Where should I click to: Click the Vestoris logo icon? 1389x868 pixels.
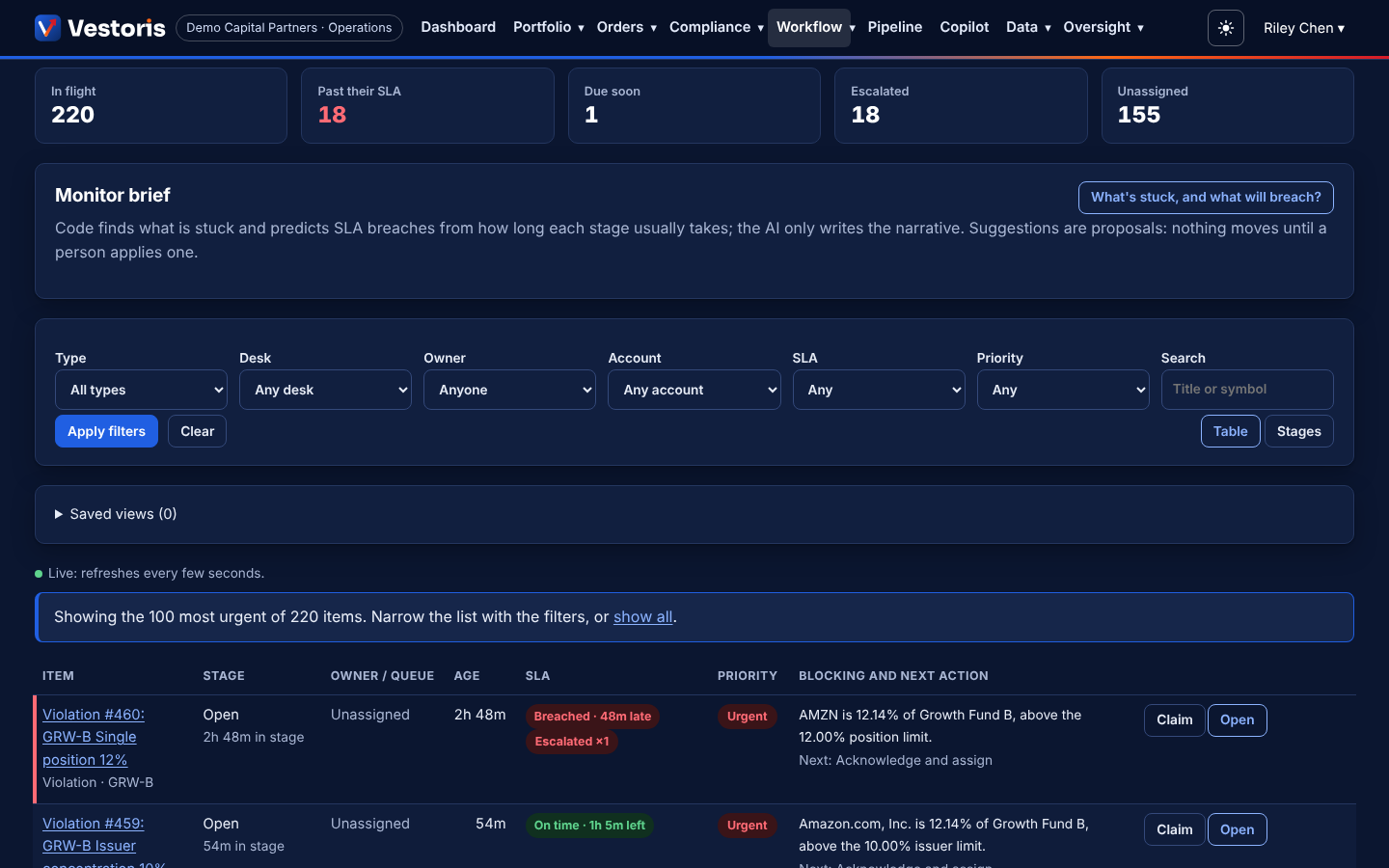tap(47, 28)
